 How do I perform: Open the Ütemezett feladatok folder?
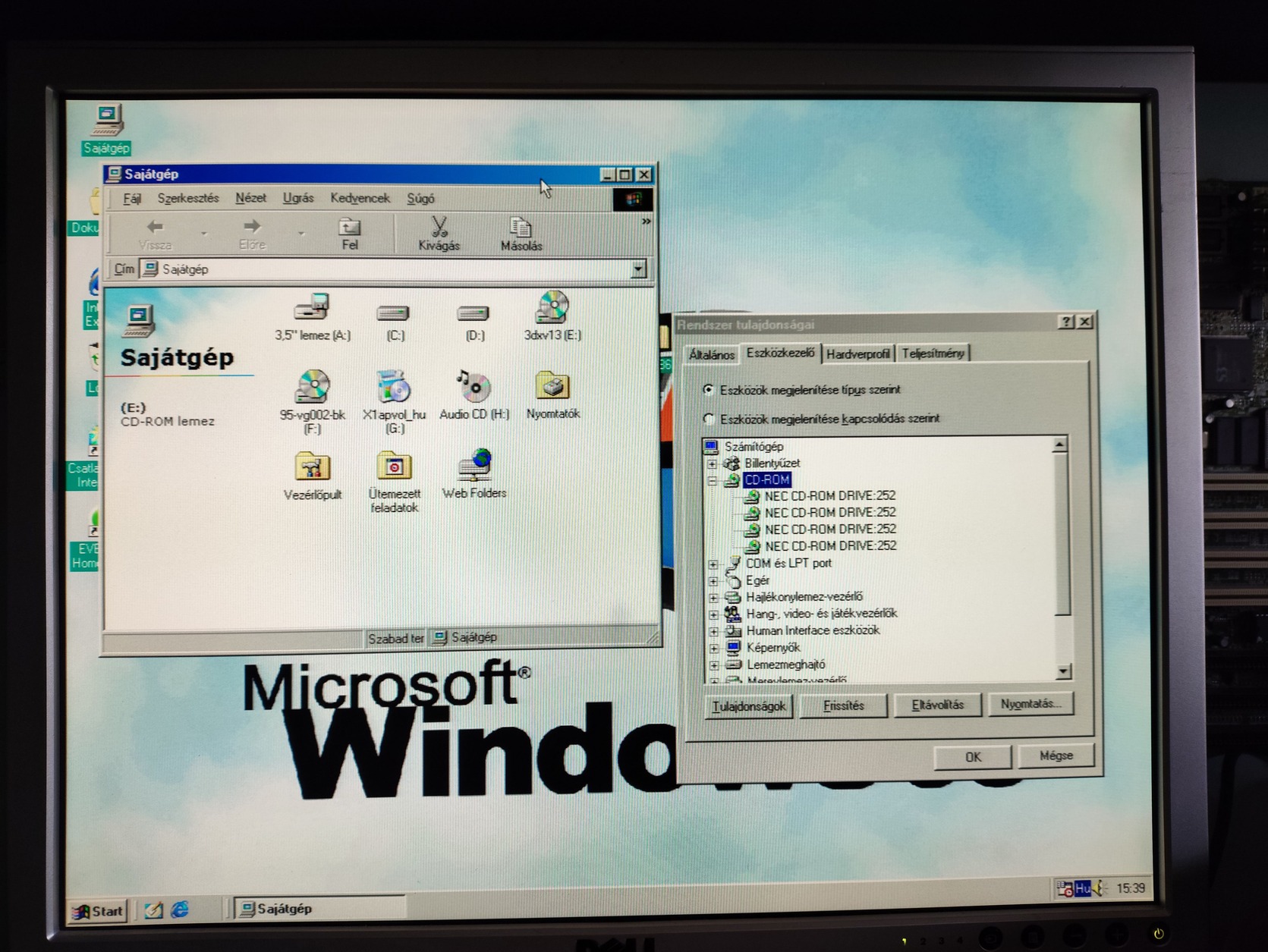[x=394, y=482]
